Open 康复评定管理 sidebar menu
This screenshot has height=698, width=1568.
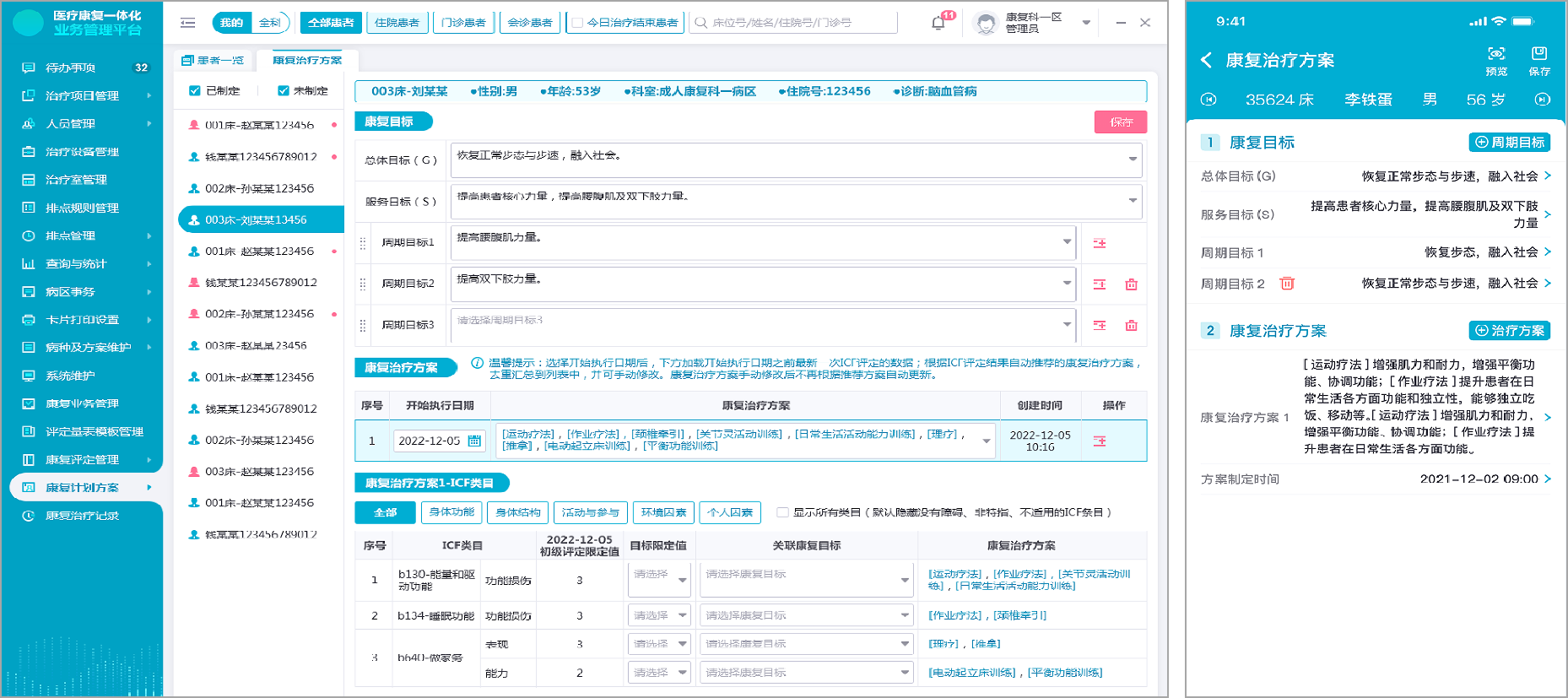[x=81, y=460]
